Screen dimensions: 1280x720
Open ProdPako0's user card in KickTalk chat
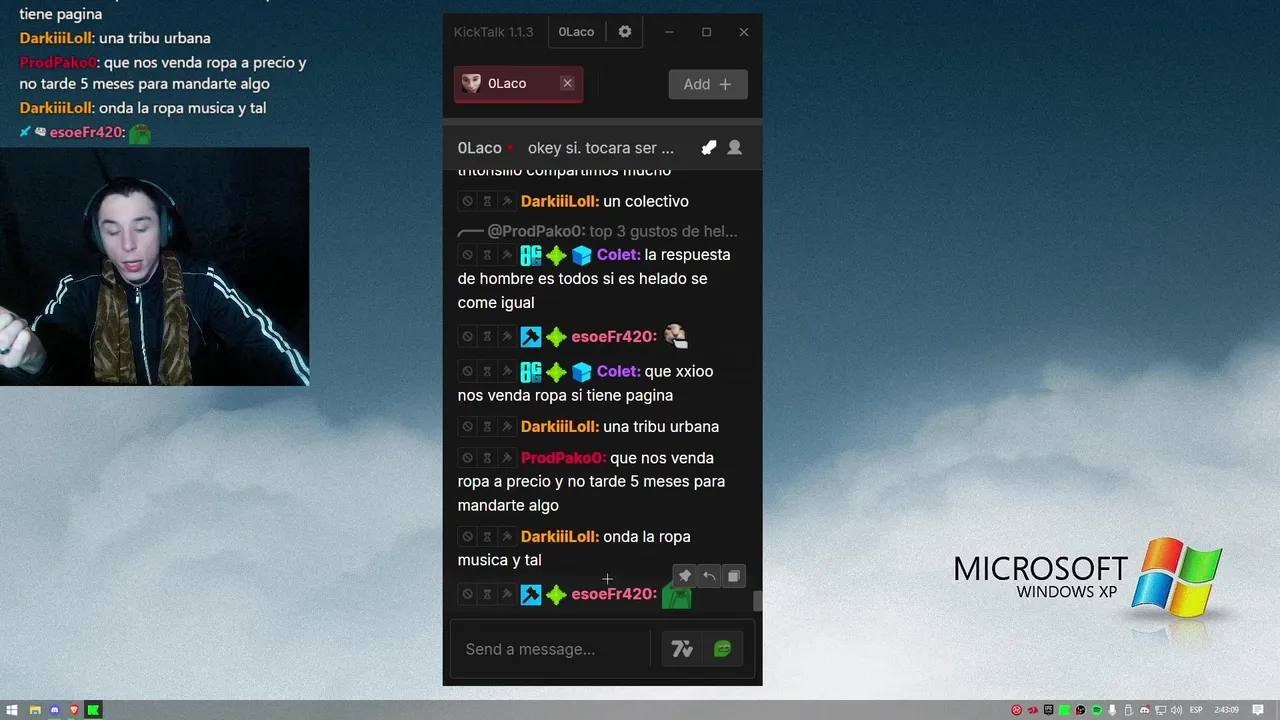(563, 458)
